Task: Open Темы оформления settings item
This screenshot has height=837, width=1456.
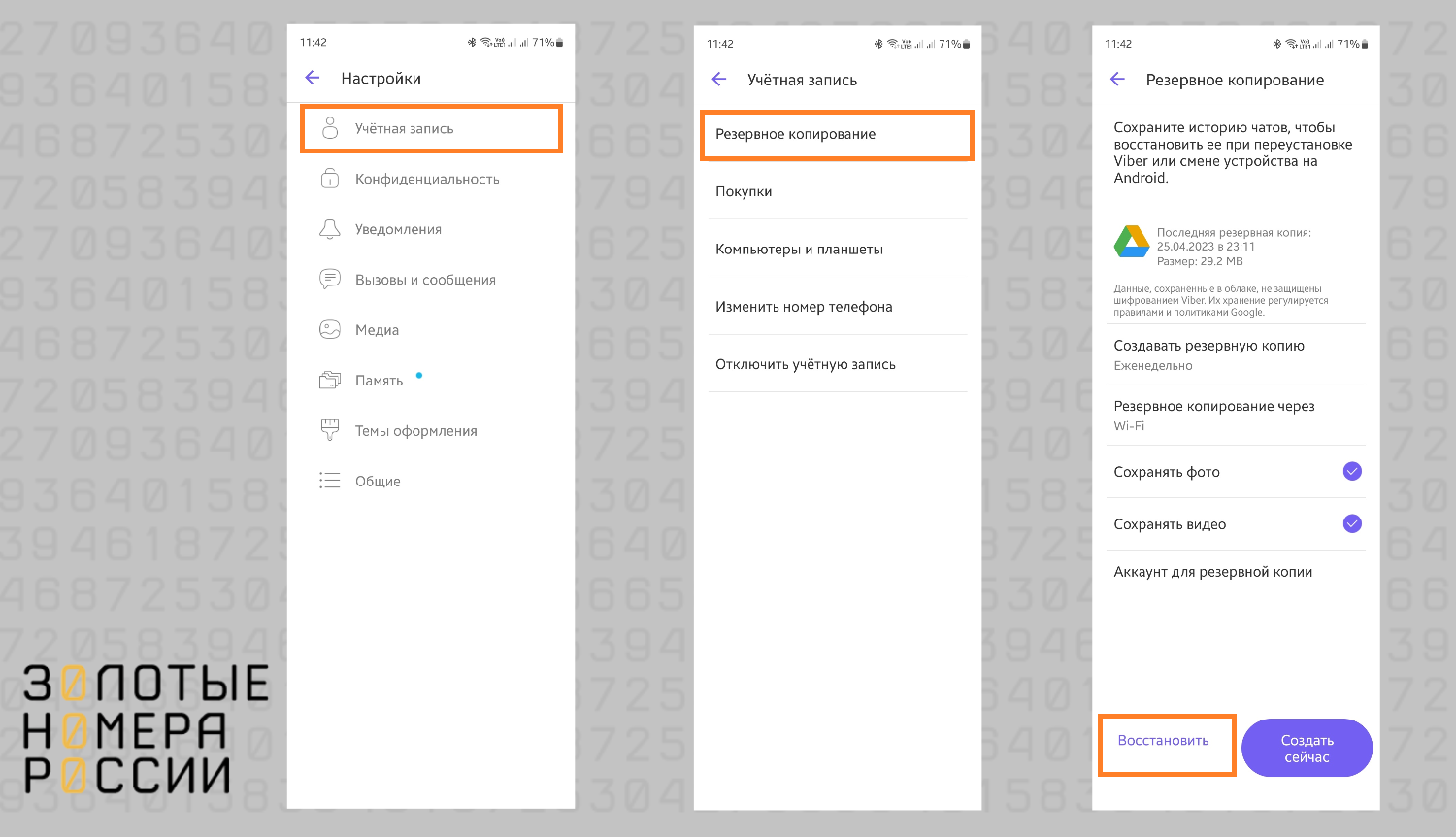Action: (431, 431)
